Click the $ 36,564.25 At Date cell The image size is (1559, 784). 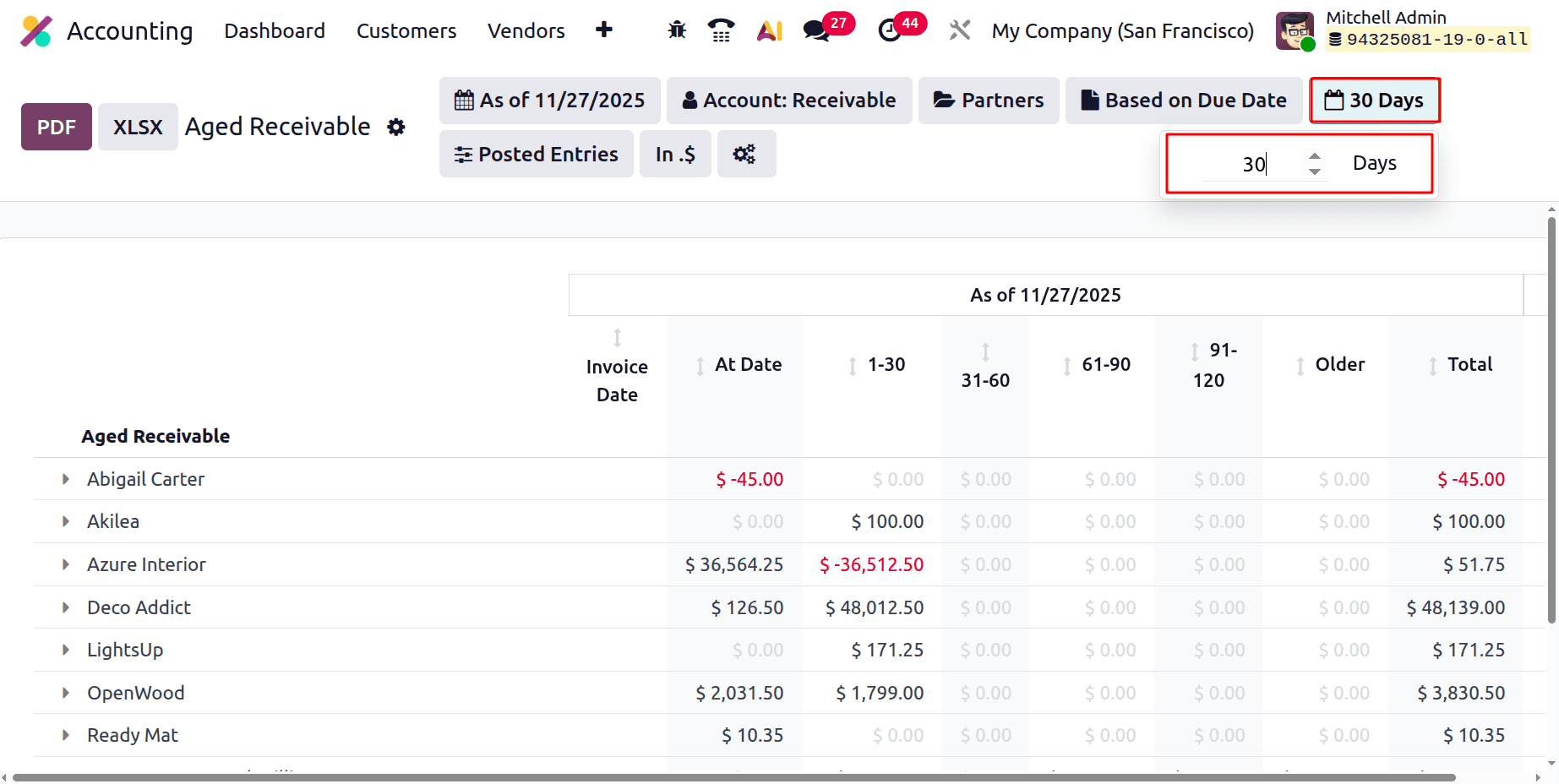click(733, 564)
